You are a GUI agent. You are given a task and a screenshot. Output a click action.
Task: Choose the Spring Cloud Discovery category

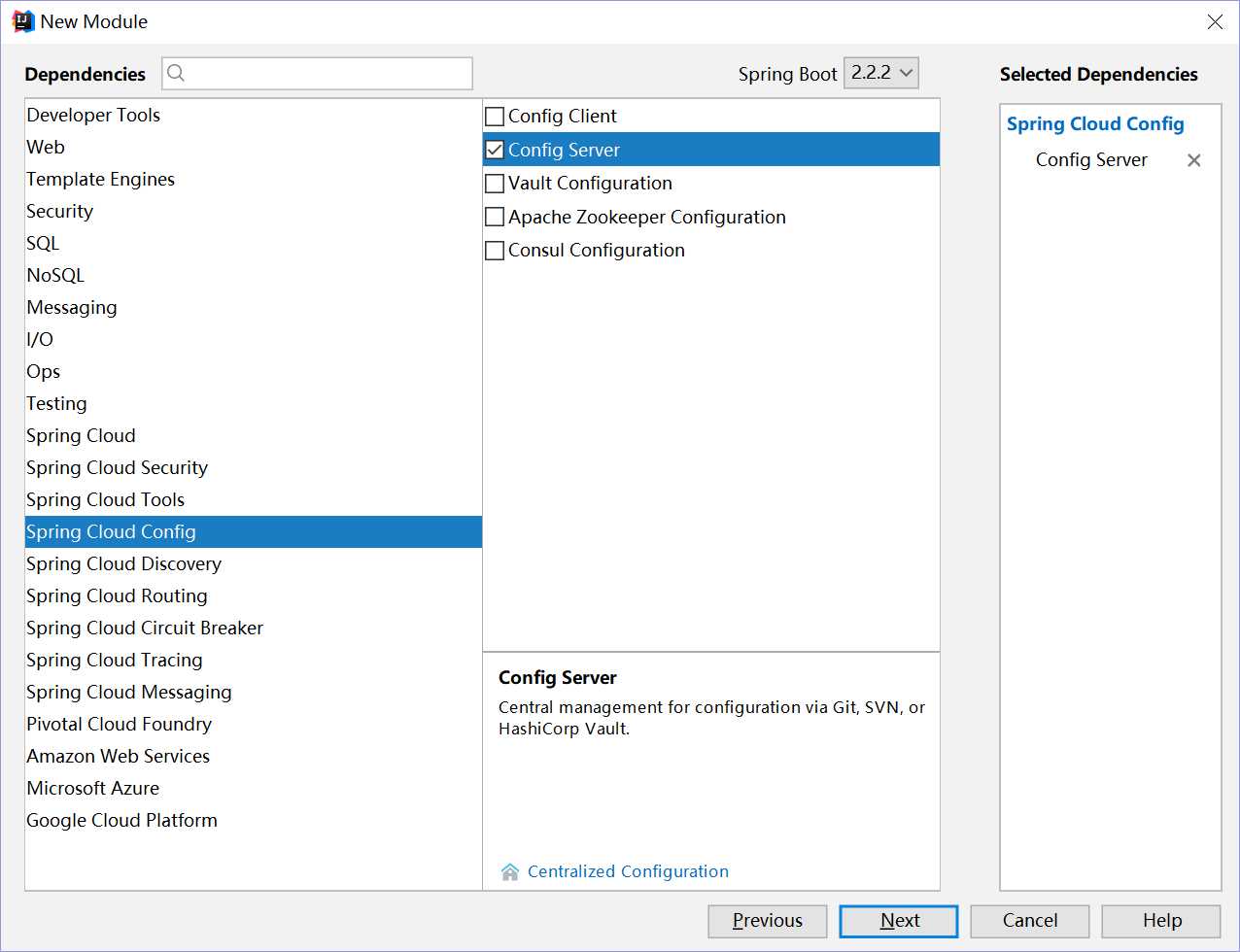click(x=254, y=563)
